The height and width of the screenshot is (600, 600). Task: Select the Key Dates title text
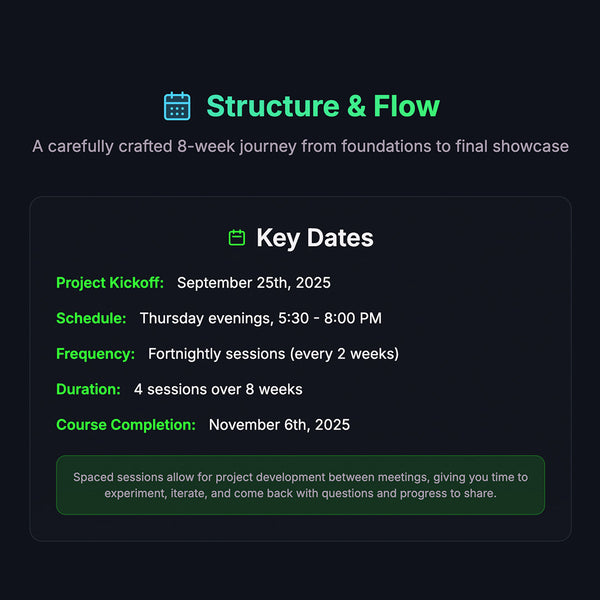[x=314, y=238]
